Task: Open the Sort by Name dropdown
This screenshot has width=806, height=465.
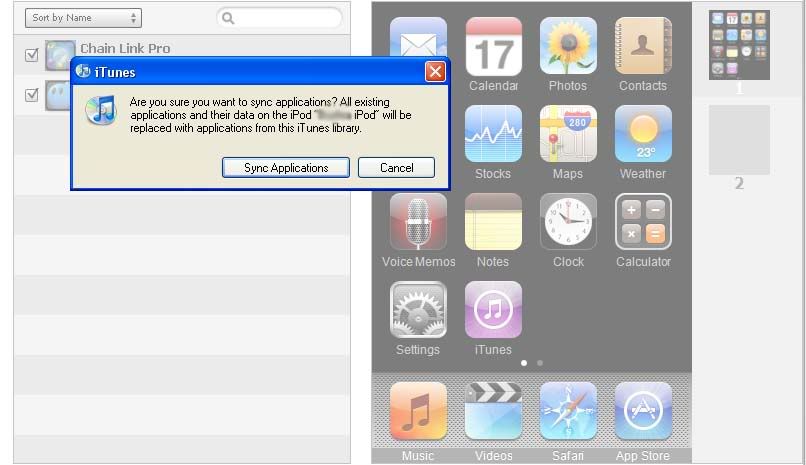Action: click(83, 18)
